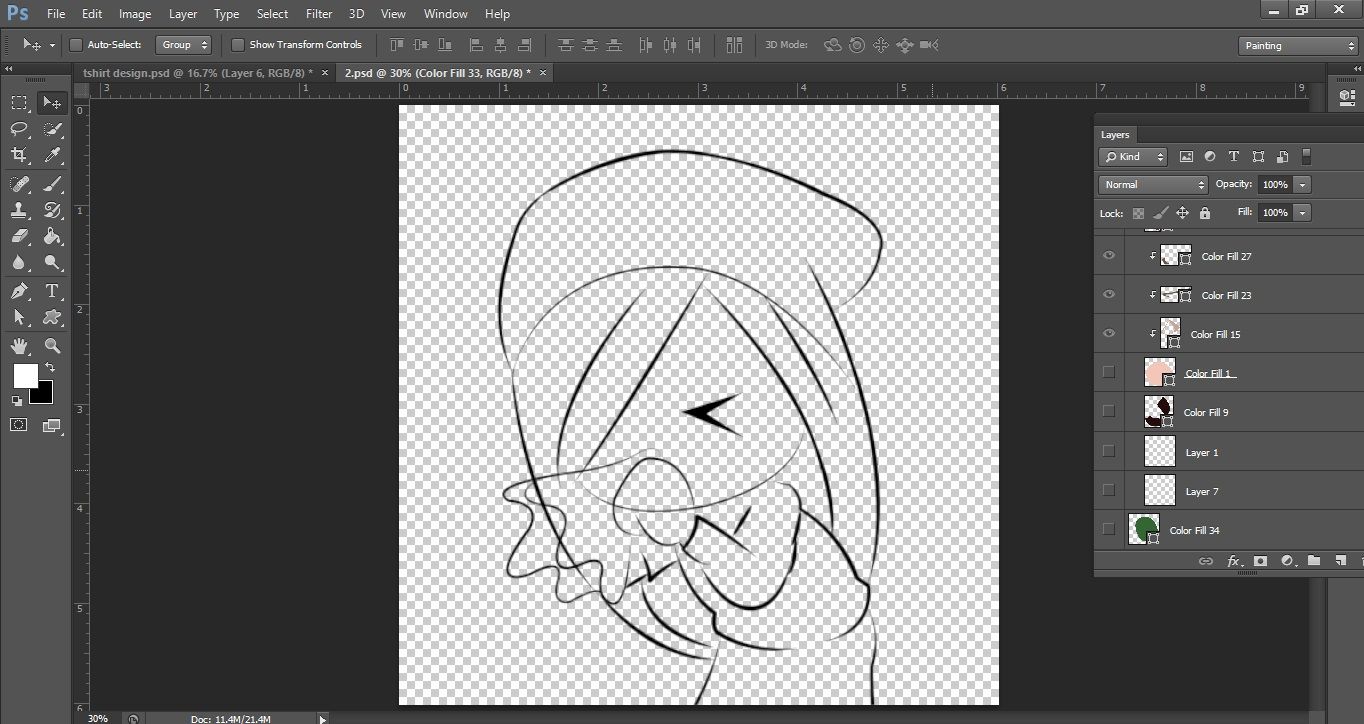This screenshot has width=1364, height=724.
Task: Open the layer filter Kind dropdown
Action: click(1133, 157)
